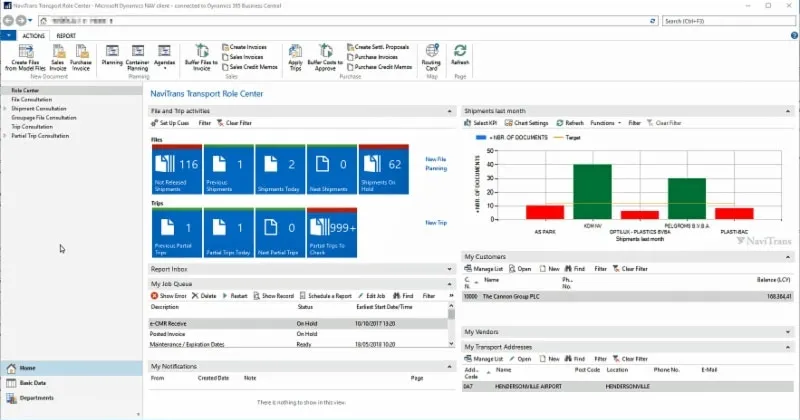
Task: Open Purchase Invoices from ribbon
Action: tap(372, 57)
